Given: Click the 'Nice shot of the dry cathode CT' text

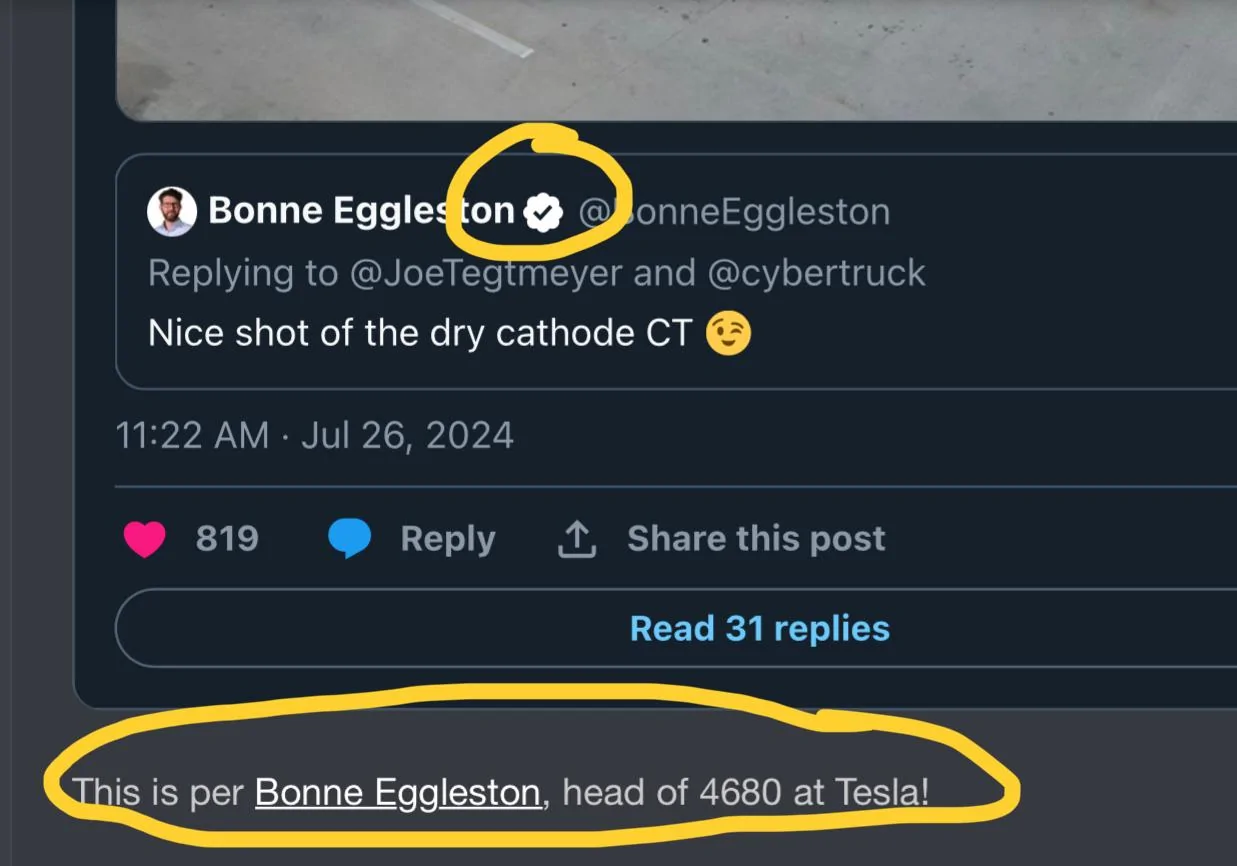Looking at the screenshot, I should (x=420, y=334).
